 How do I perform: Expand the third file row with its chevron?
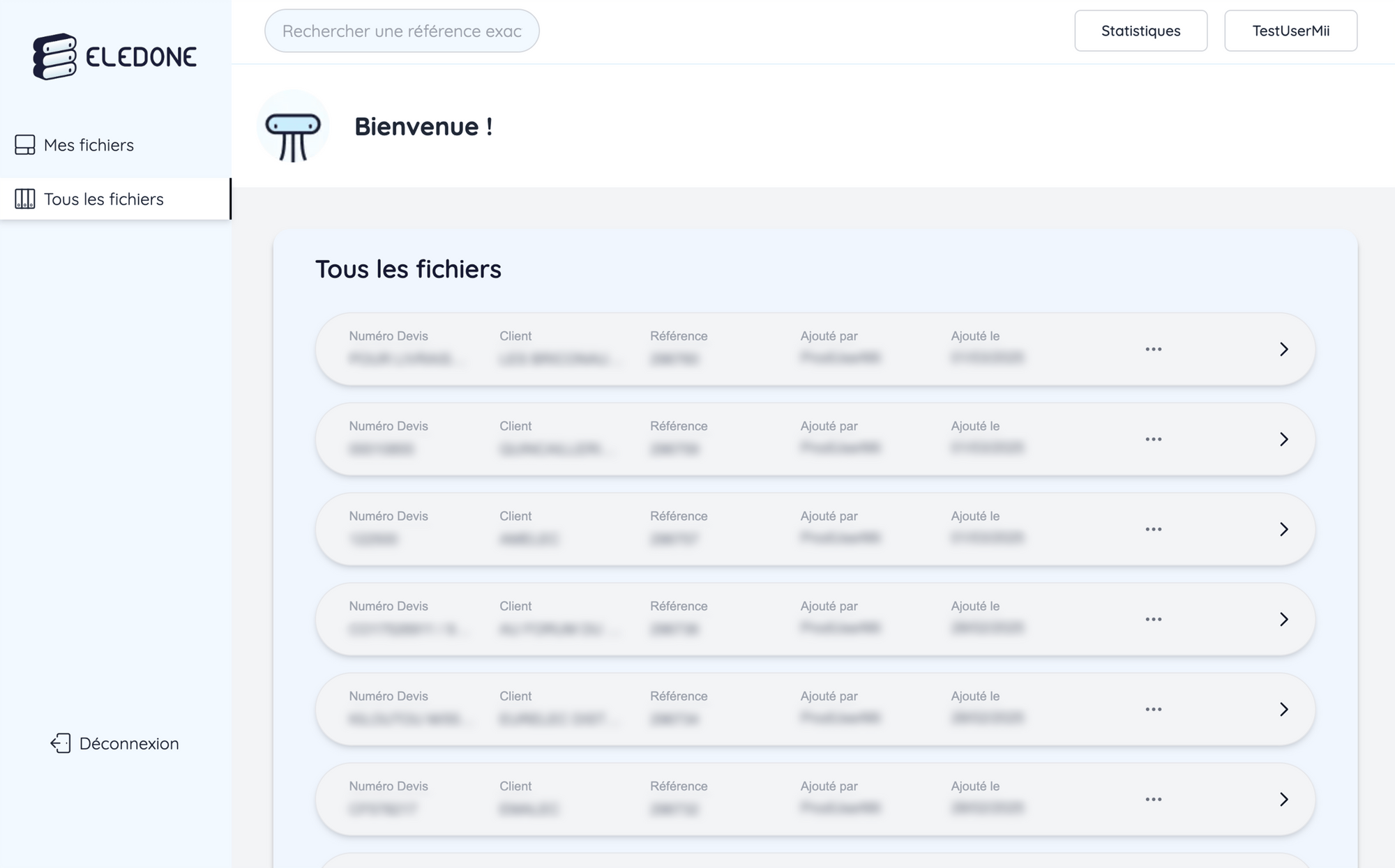(x=1284, y=529)
